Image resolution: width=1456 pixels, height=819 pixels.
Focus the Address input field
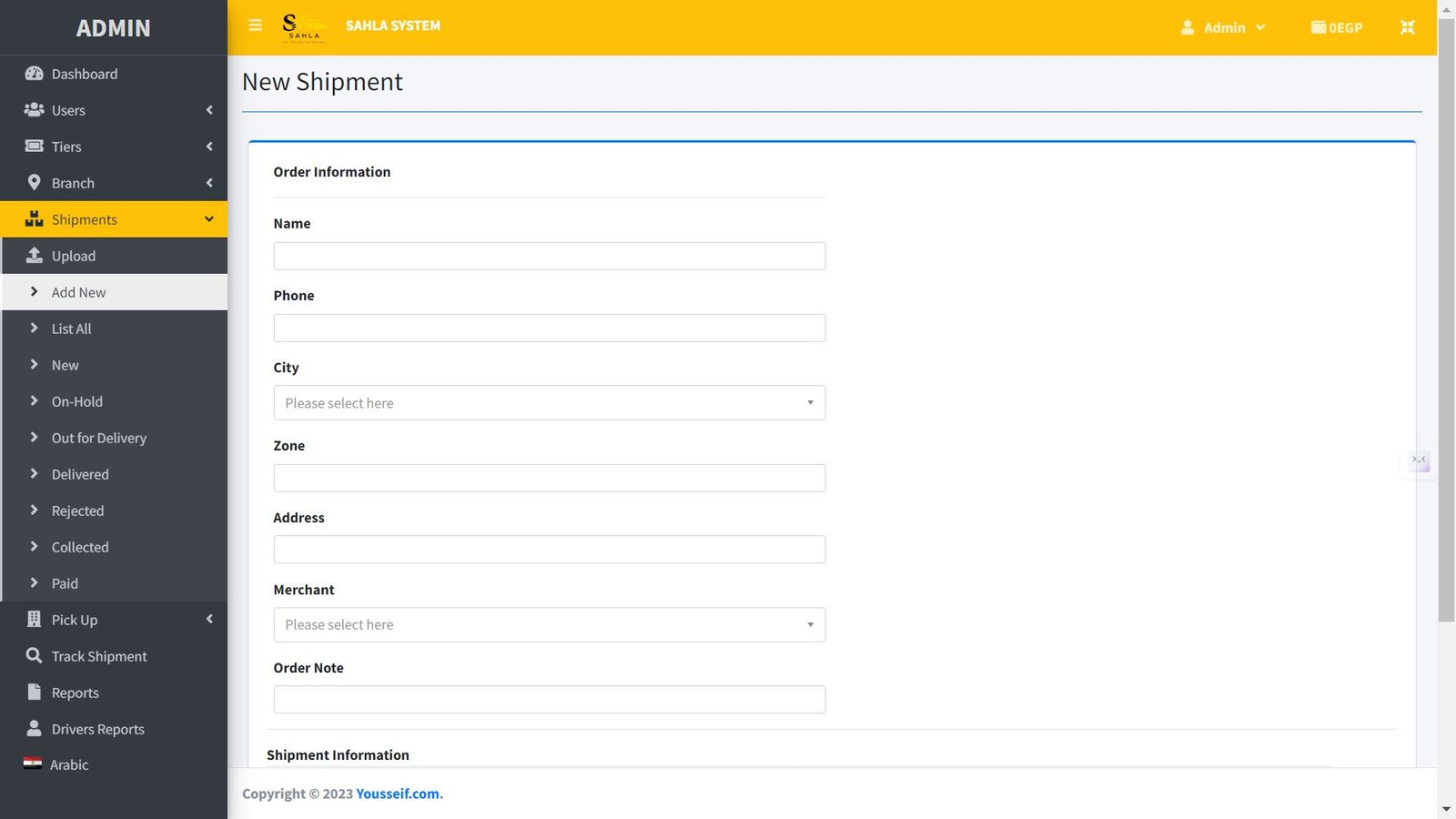click(x=550, y=549)
